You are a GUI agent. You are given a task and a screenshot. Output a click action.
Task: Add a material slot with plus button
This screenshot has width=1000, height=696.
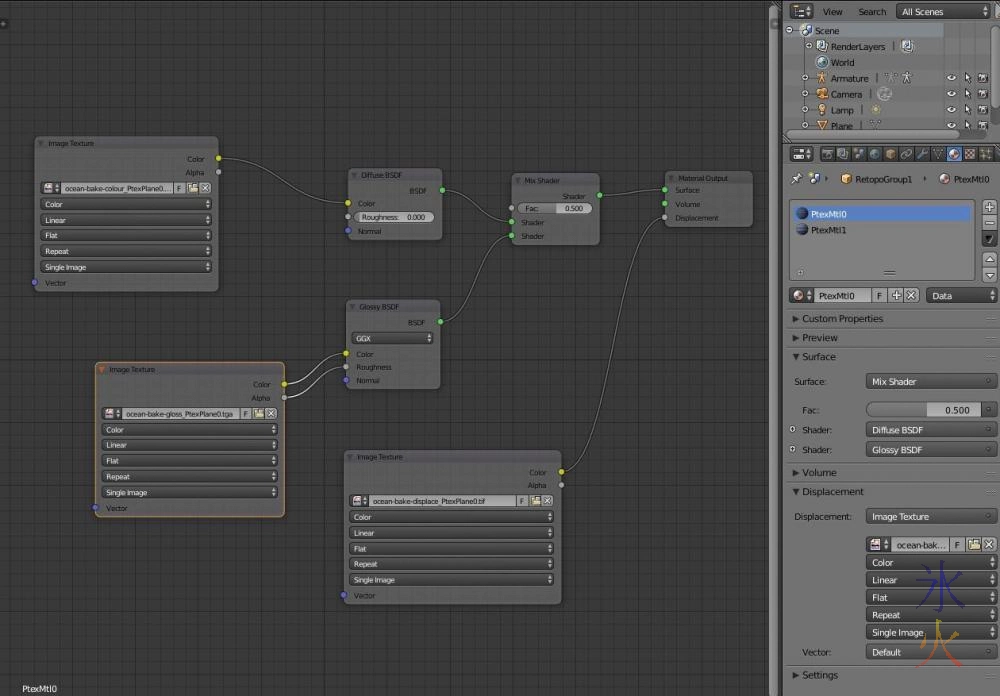point(989,207)
